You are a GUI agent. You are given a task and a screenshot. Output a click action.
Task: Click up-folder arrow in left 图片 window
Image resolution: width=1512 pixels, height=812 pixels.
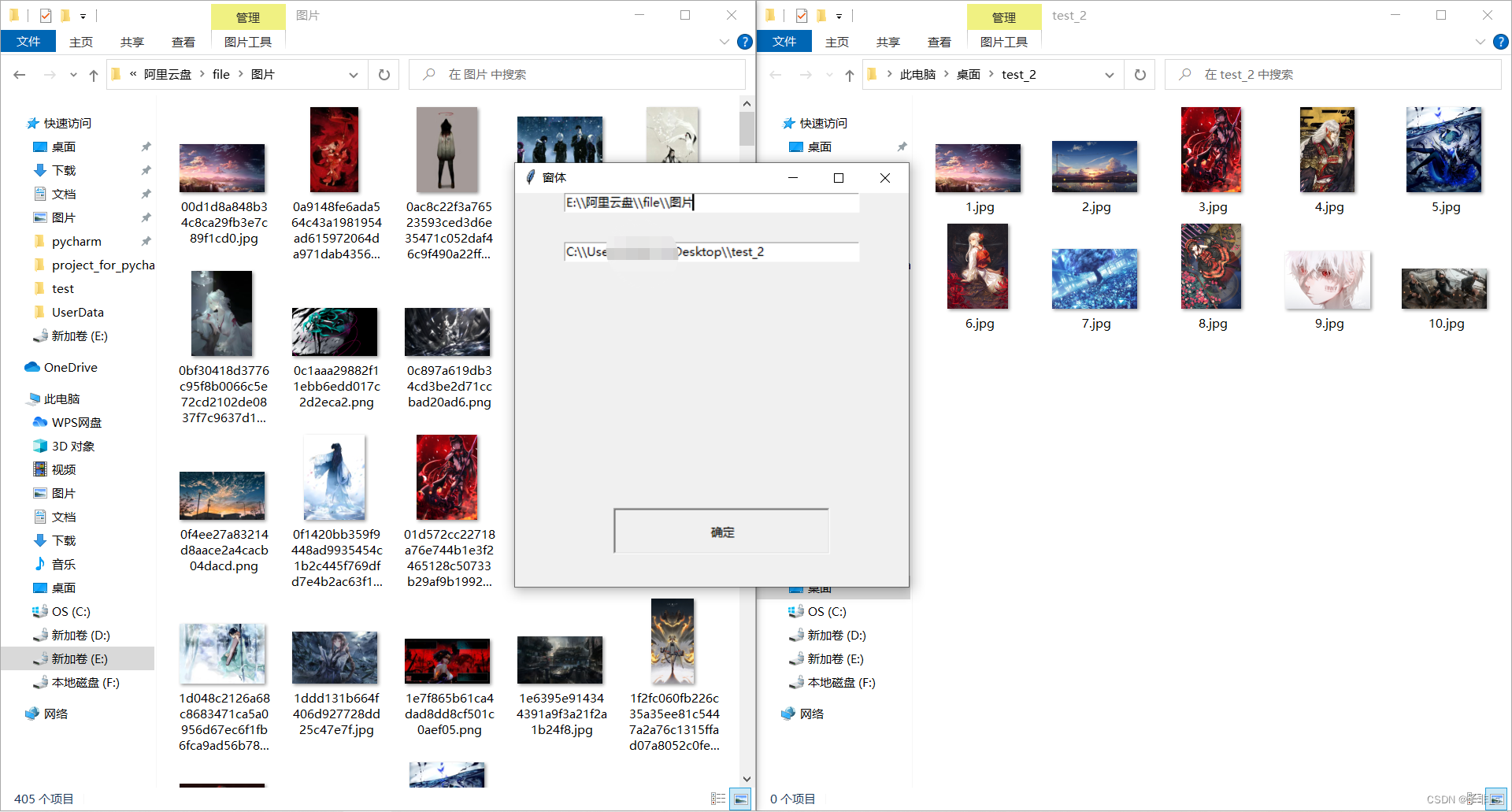94,75
